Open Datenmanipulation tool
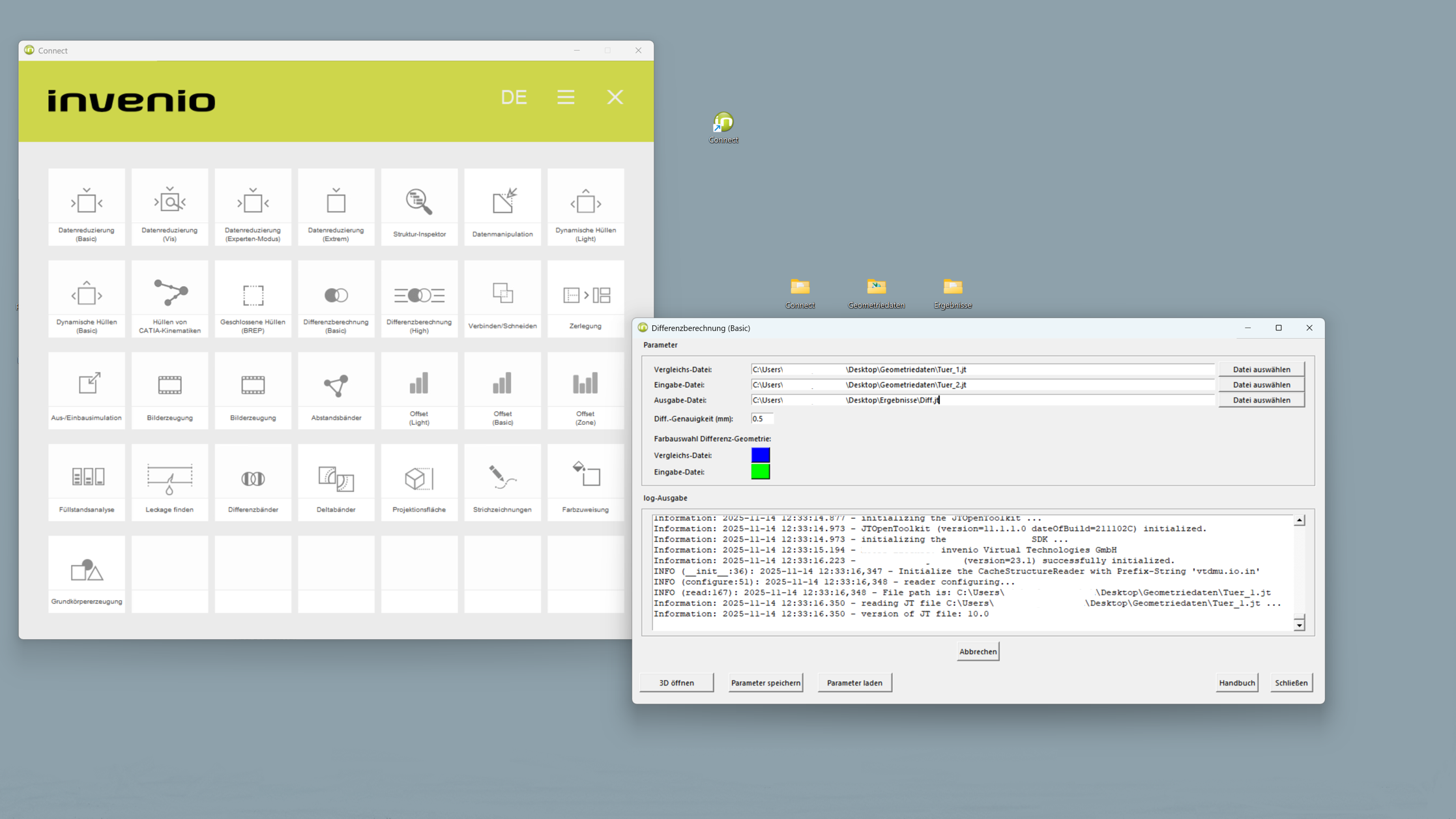The width and height of the screenshot is (1456, 819). pyautogui.click(x=502, y=207)
